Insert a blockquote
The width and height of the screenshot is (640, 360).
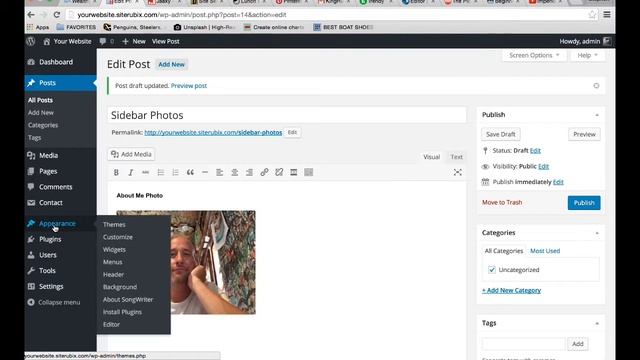pos(190,172)
